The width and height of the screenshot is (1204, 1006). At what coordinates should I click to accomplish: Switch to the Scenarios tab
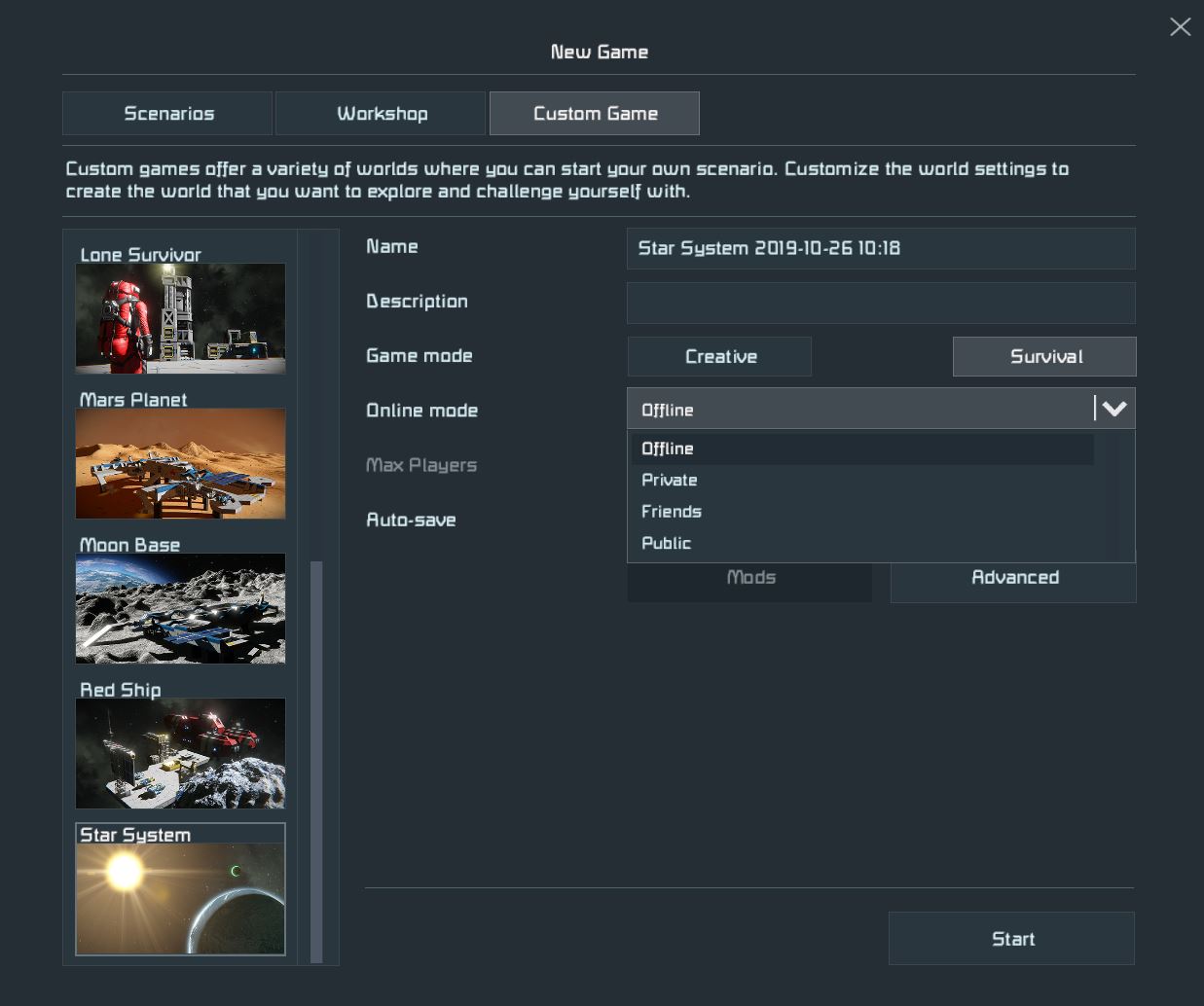point(167,113)
